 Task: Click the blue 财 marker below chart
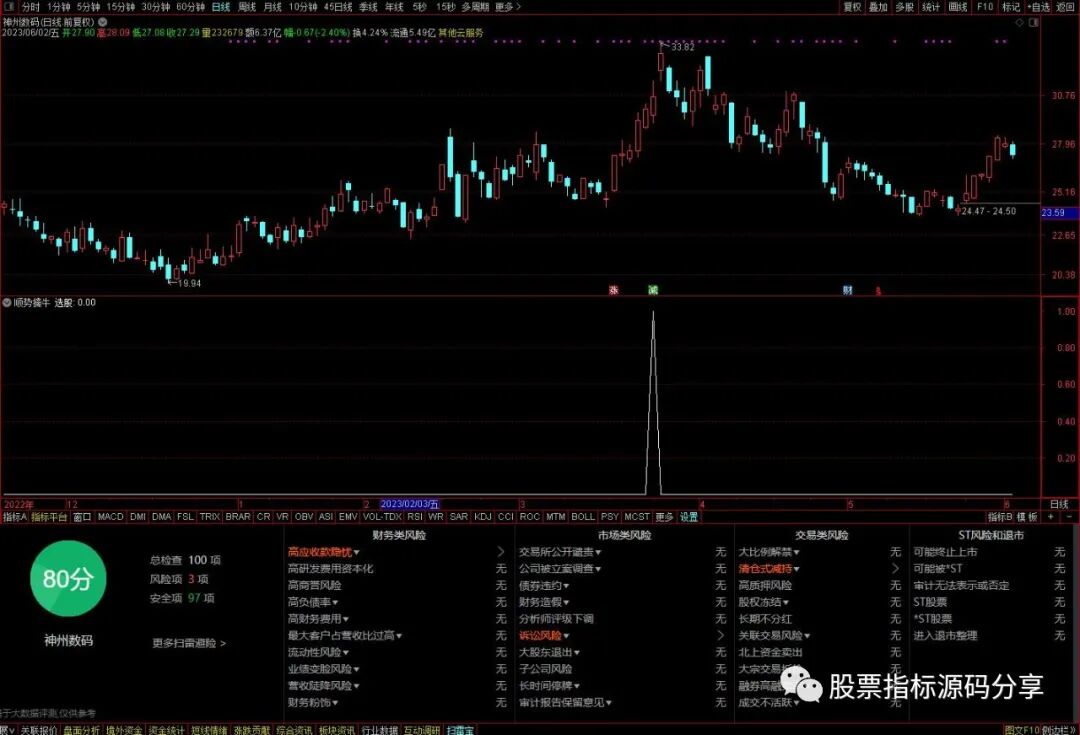tap(847, 290)
